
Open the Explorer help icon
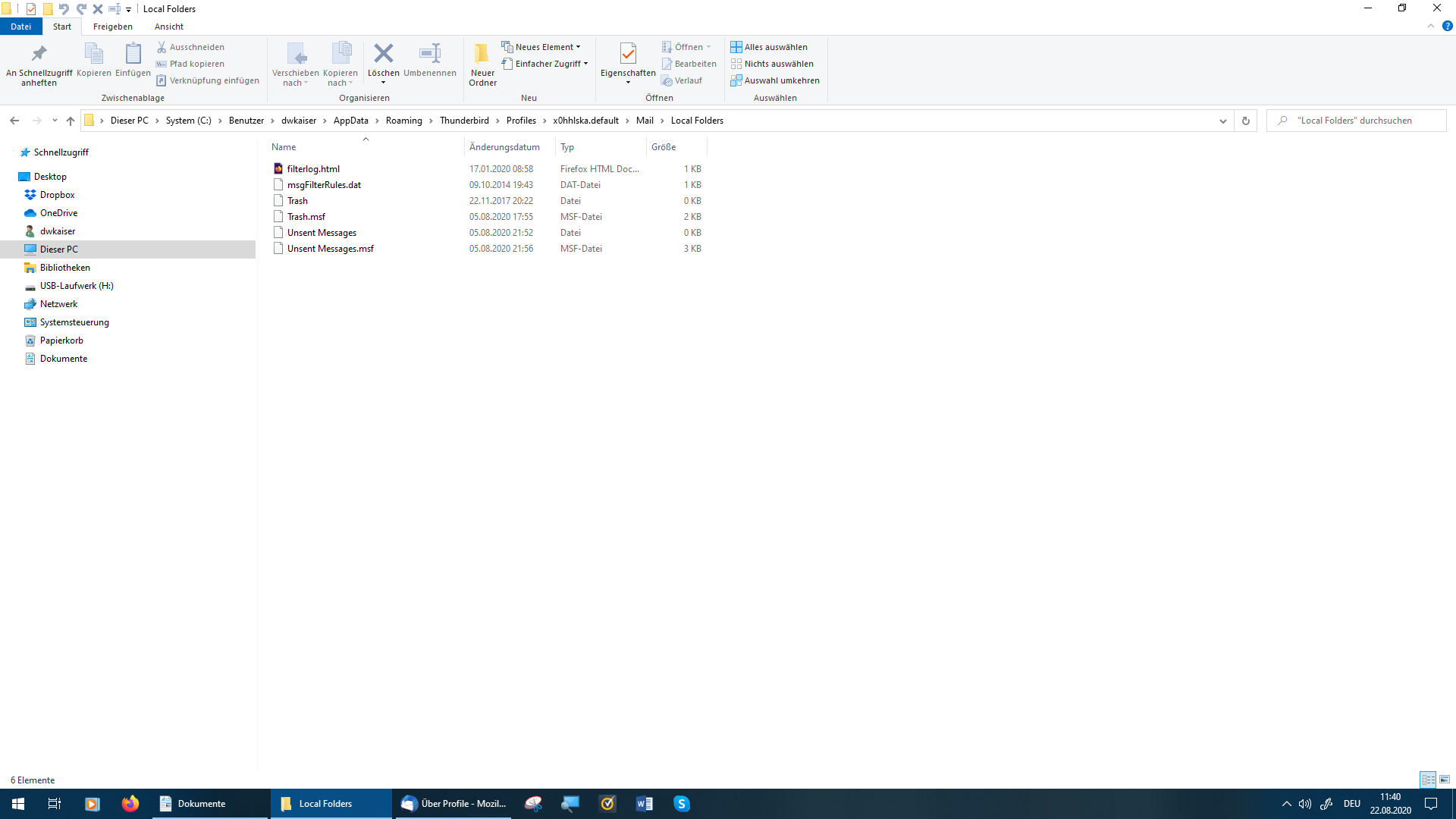click(1447, 26)
